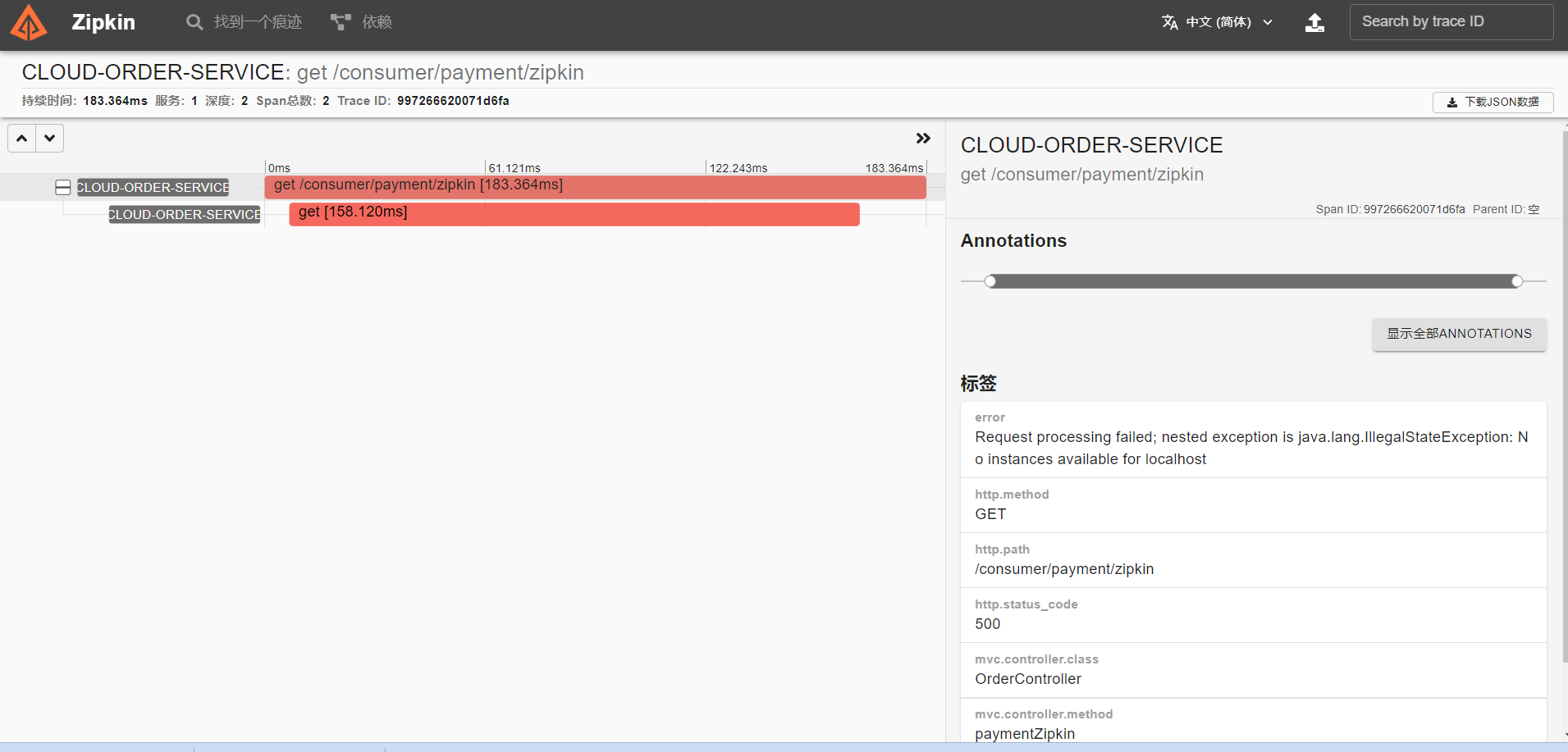1568x752 pixels.
Task: Open the 依赖 dependencies page
Action: 361,22
